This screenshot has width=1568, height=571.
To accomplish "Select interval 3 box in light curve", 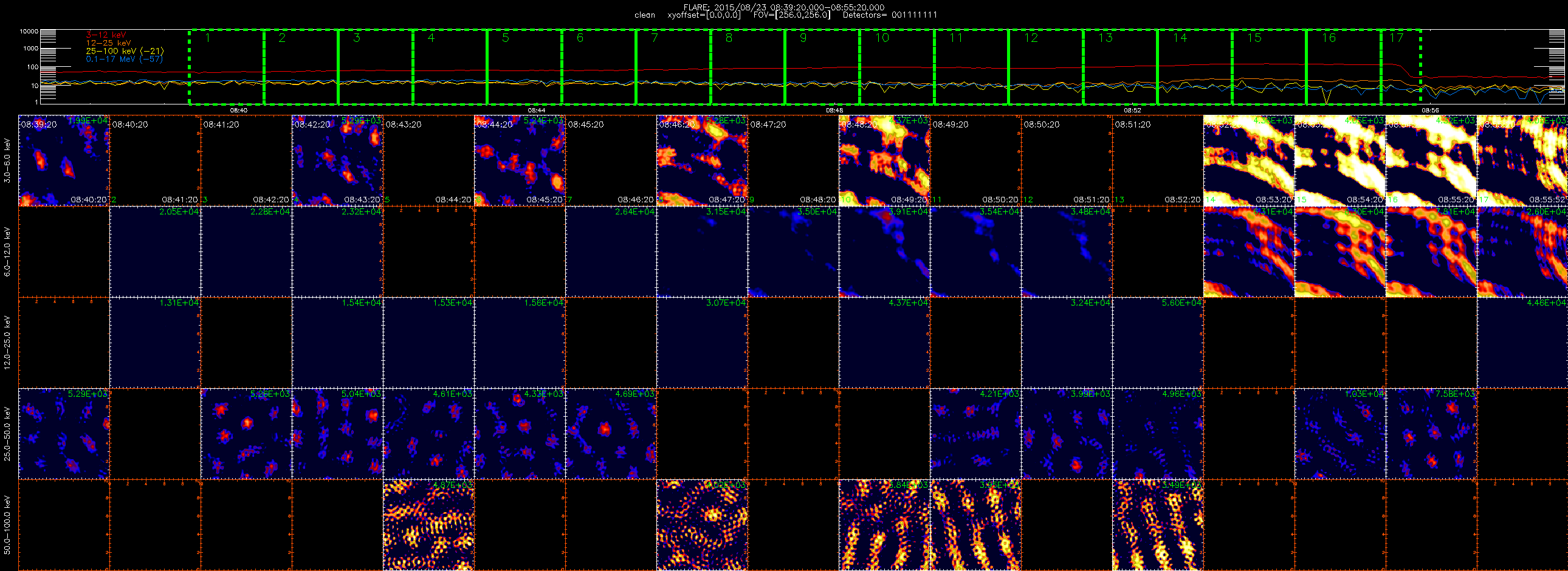I will point(376,67).
